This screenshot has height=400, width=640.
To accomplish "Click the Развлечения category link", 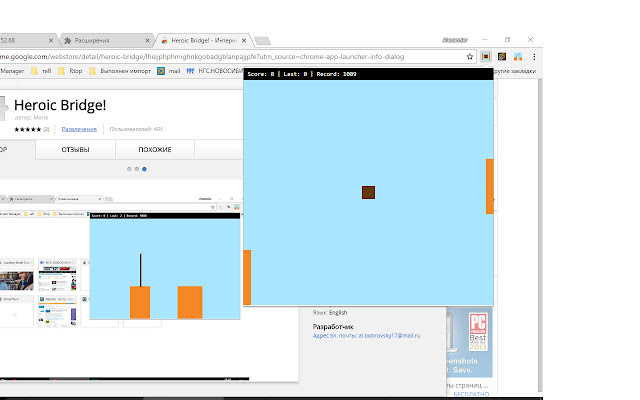I will pyautogui.click(x=79, y=129).
